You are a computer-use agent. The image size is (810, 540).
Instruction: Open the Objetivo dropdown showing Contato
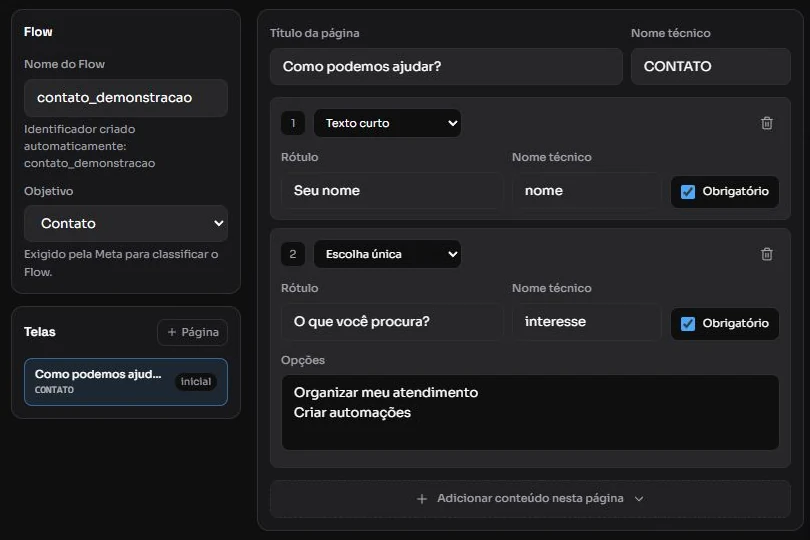[x=126, y=223]
